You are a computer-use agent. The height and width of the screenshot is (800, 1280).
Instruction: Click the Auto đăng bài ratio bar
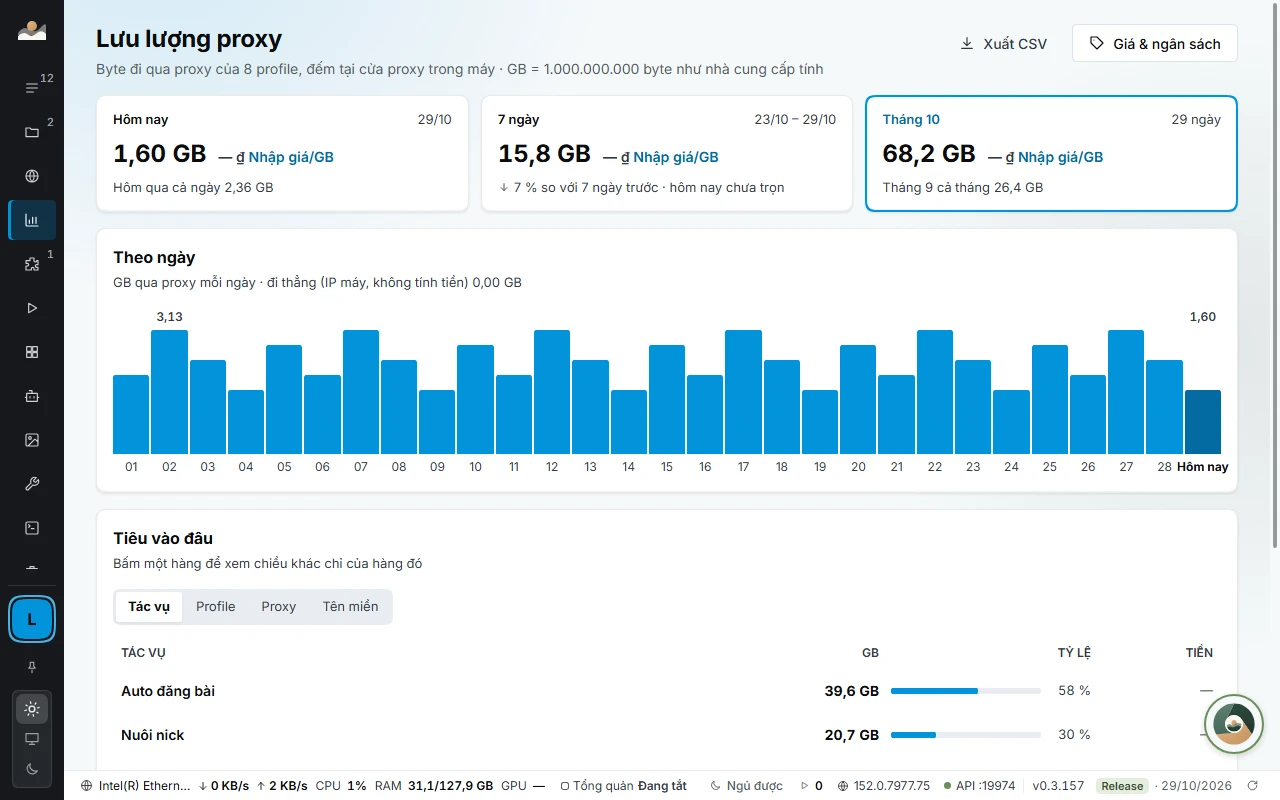point(966,691)
